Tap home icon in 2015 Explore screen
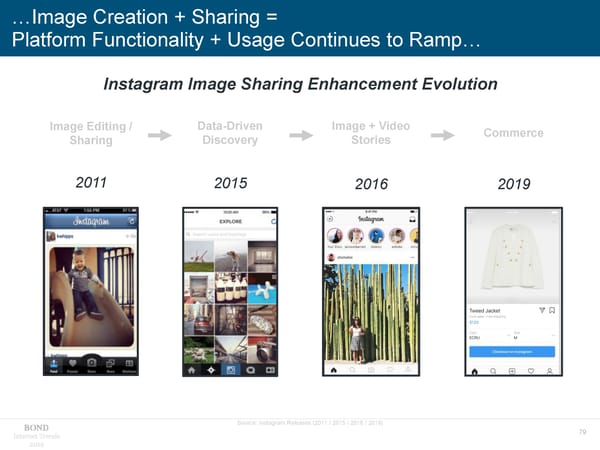The height and width of the screenshot is (450, 600). (x=191, y=368)
